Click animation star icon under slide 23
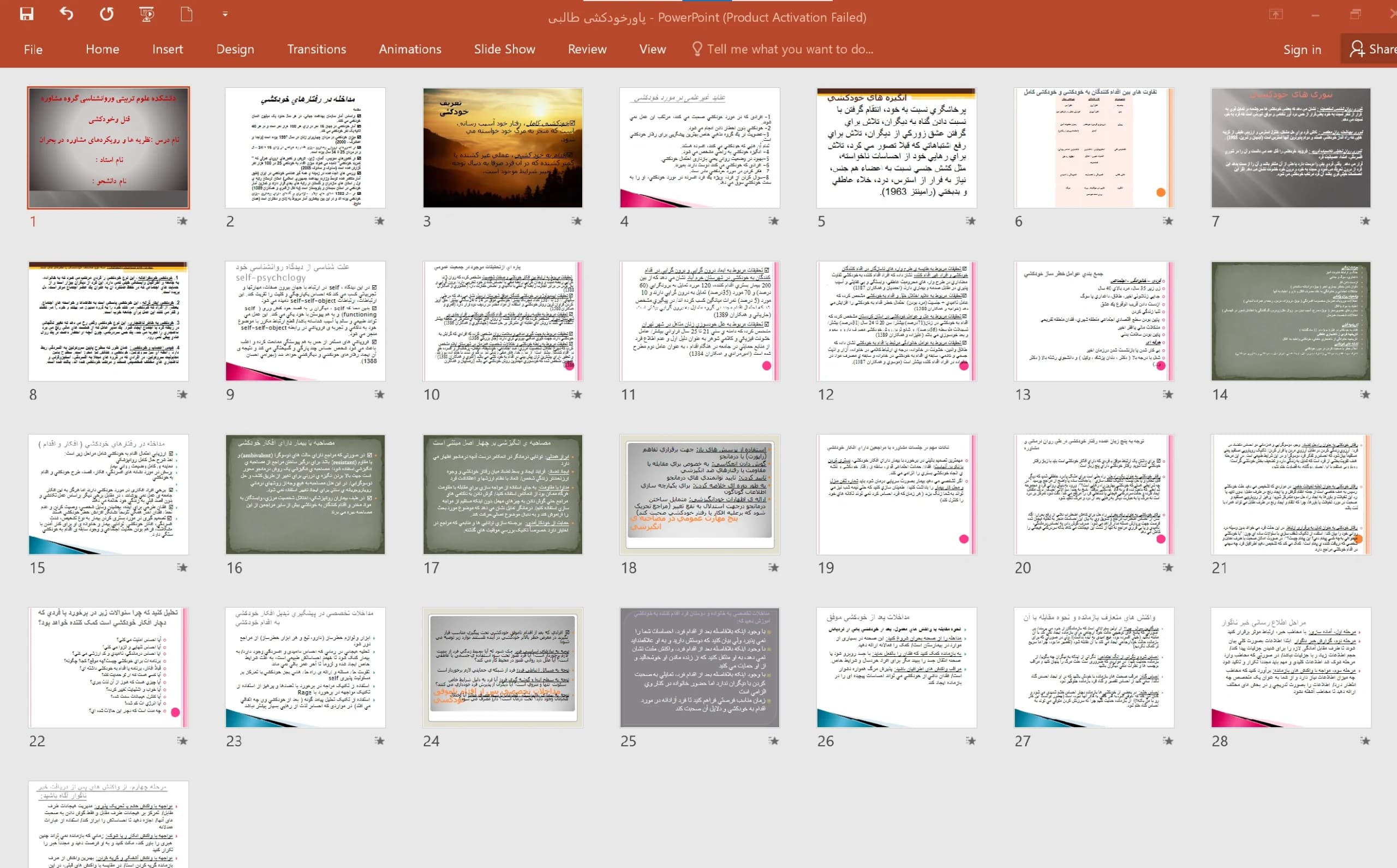This screenshot has width=1397, height=868. click(x=379, y=741)
